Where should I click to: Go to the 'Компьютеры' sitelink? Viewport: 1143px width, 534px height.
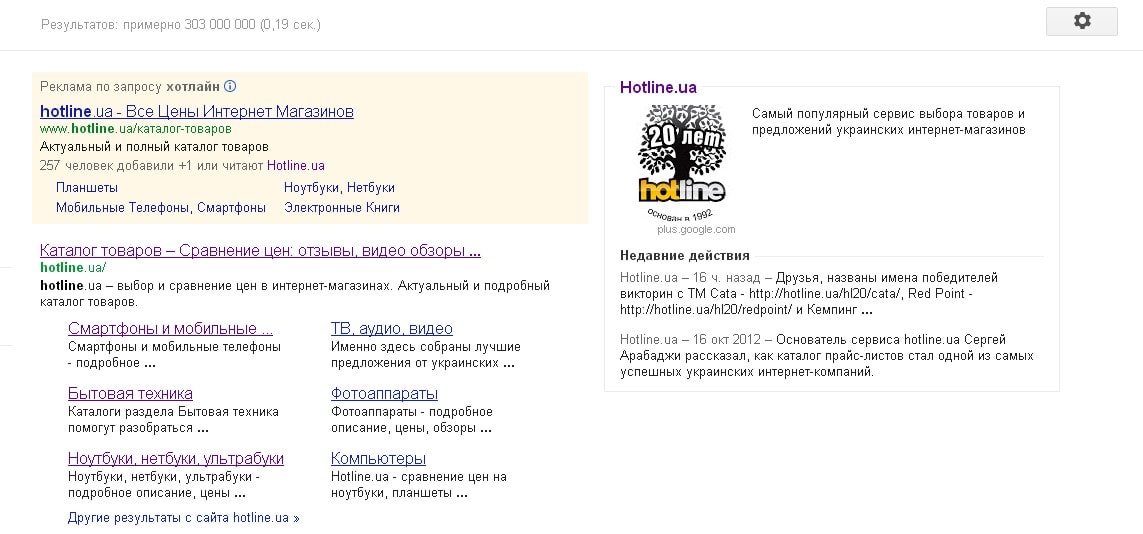click(x=378, y=459)
